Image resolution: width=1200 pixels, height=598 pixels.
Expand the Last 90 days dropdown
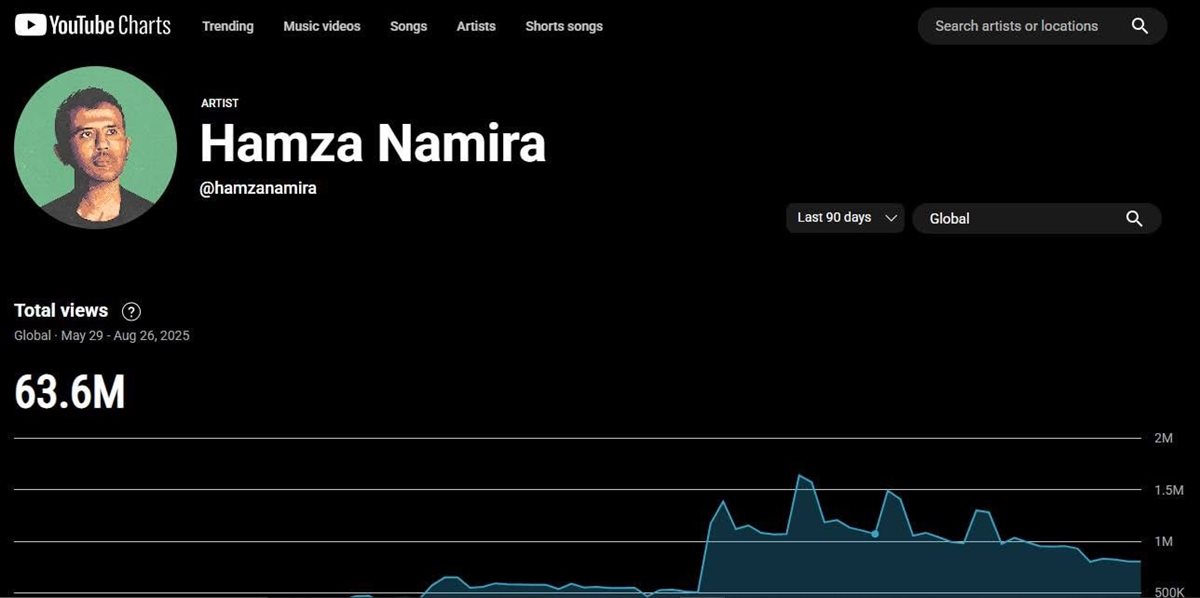[846, 218]
